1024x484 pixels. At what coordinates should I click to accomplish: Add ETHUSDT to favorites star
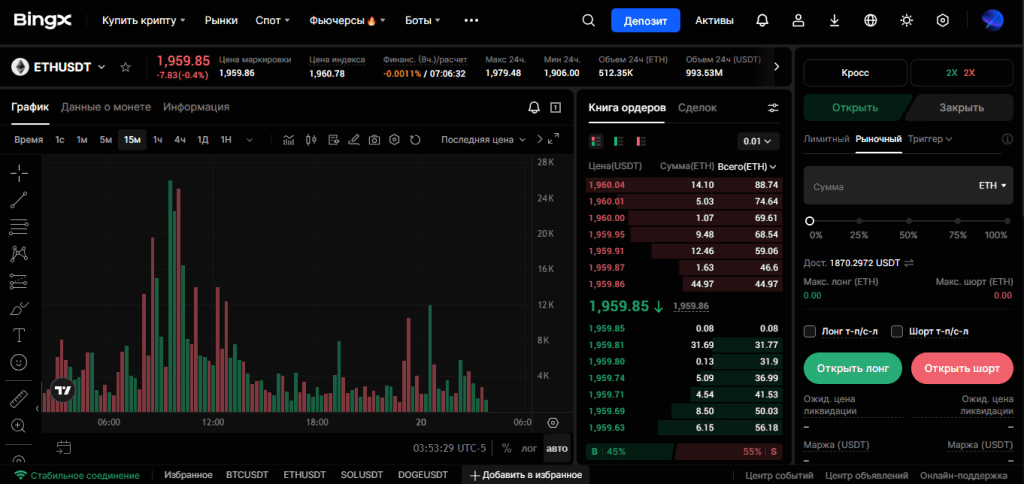pos(125,67)
